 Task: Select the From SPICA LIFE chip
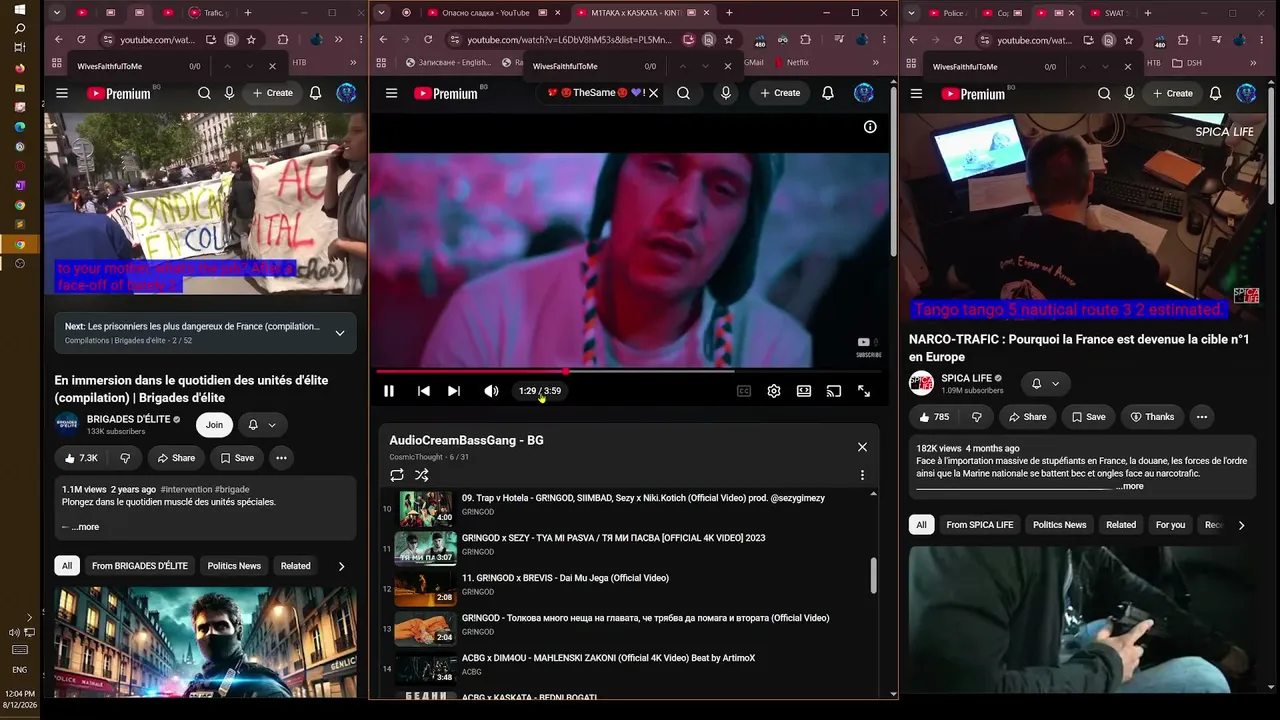(x=980, y=525)
